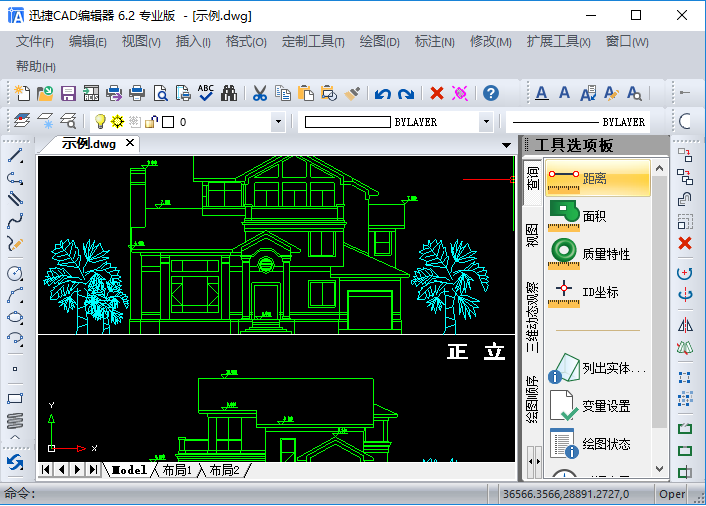
Task: Click 列出实体 in tool palette
Action: (x=598, y=368)
